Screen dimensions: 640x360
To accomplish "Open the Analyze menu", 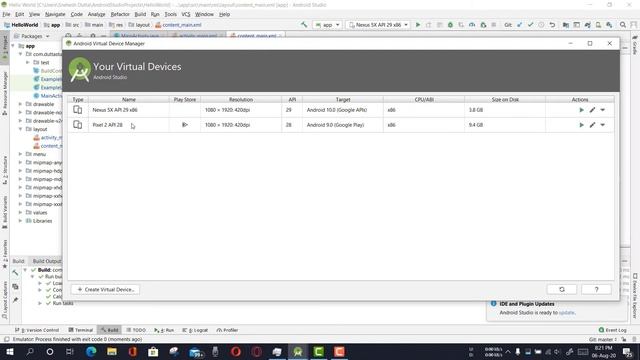I will (x=96, y=14).
